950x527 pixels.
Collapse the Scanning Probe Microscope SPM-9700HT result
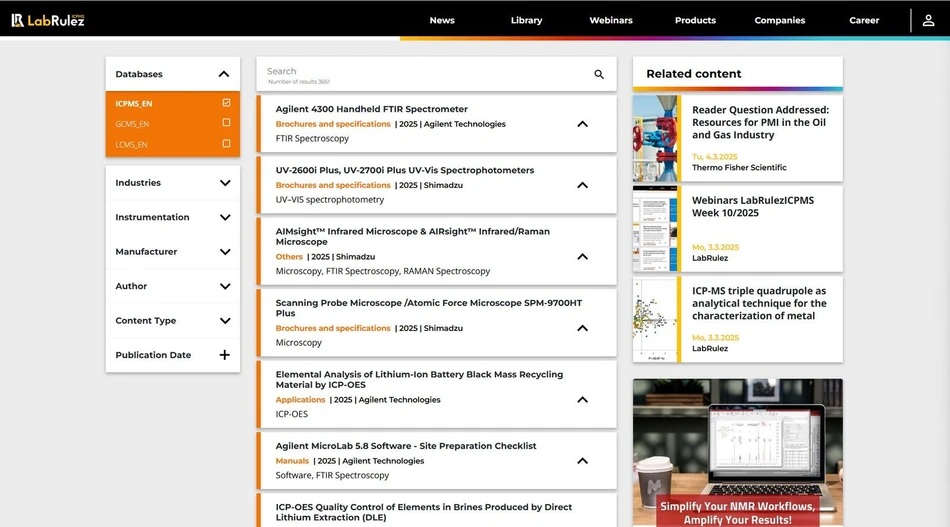click(x=582, y=328)
